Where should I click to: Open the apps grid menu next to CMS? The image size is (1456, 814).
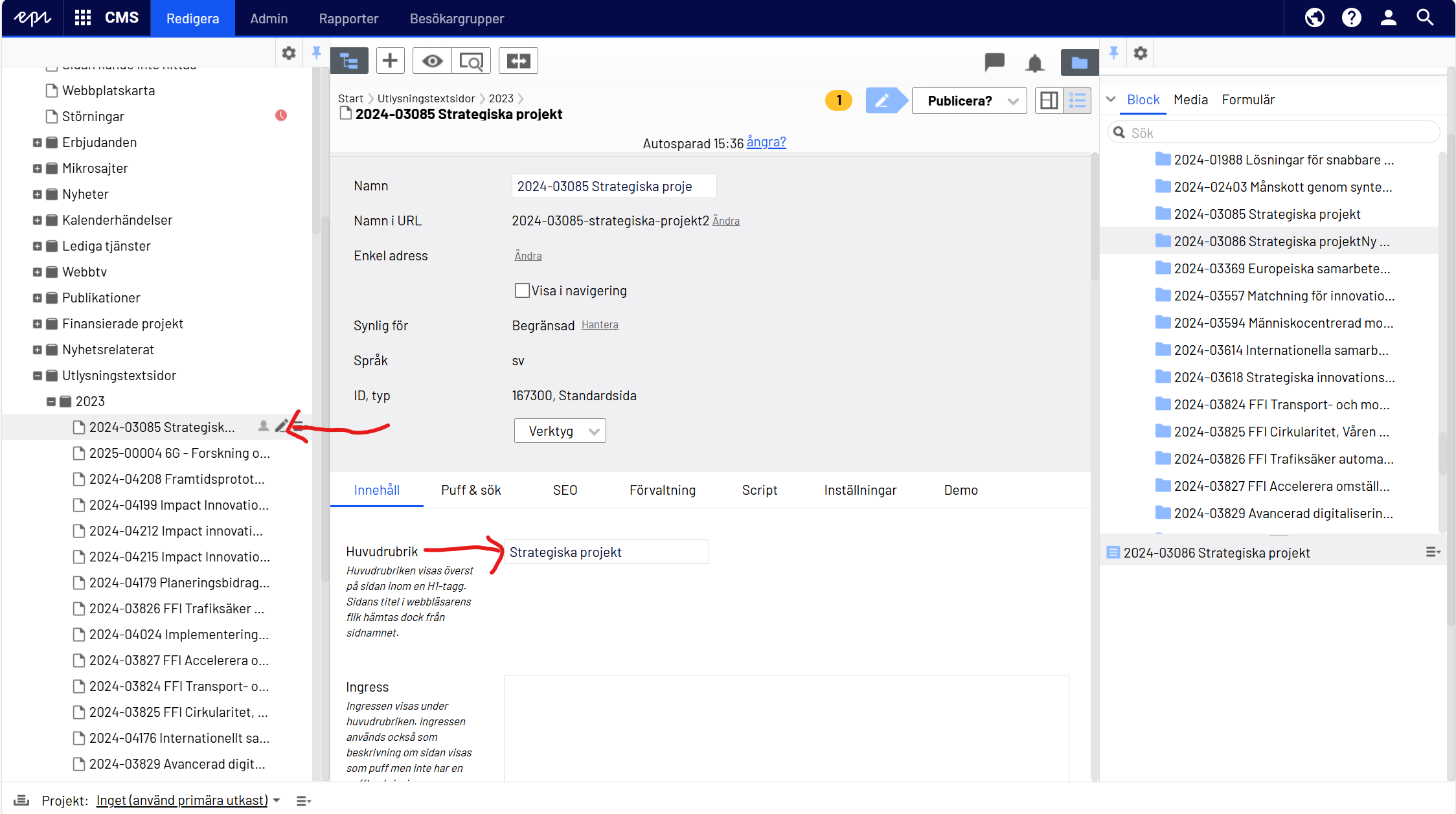click(x=83, y=17)
